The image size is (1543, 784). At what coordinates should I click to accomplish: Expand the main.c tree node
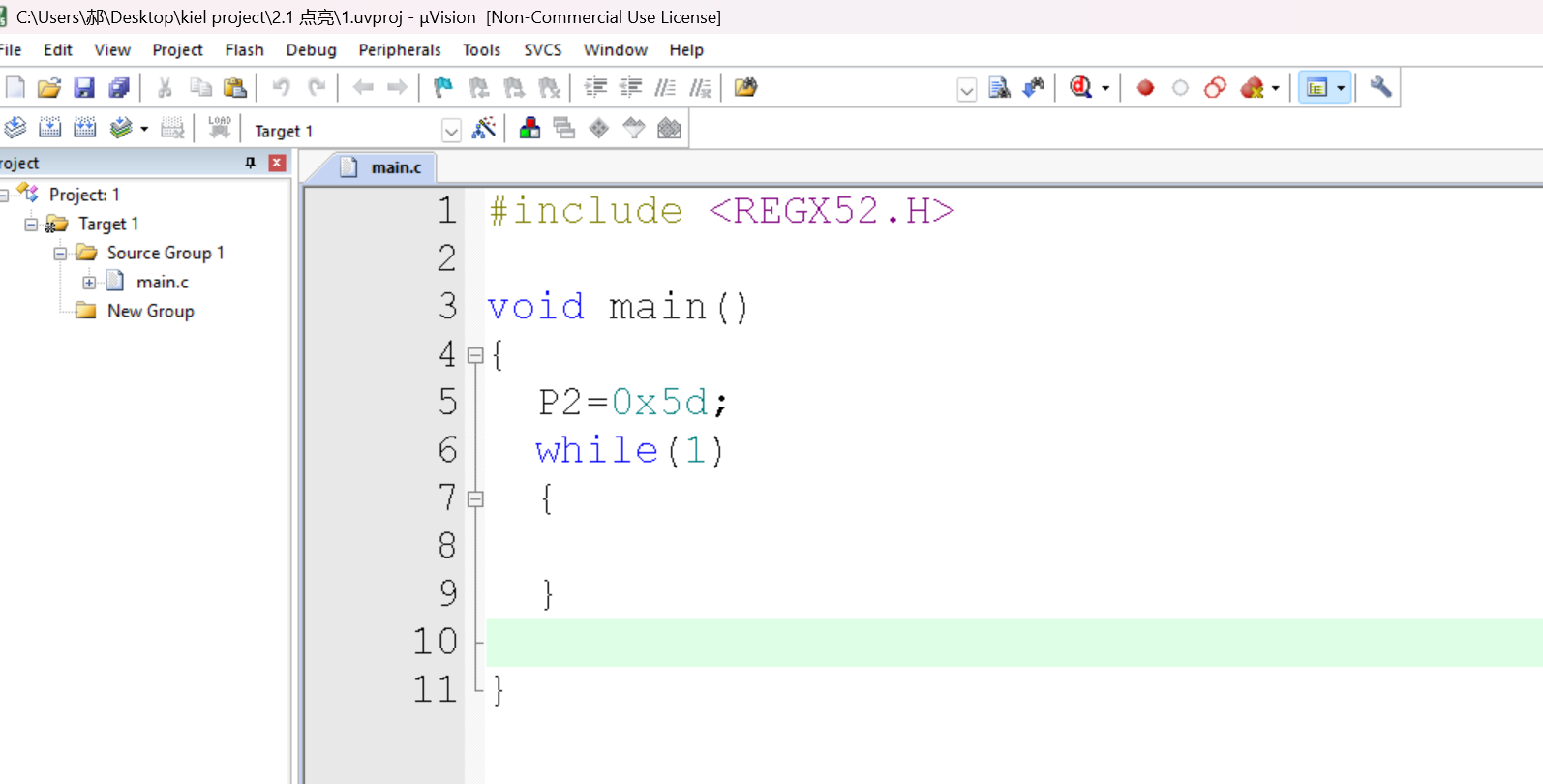pyautogui.click(x=89, y=283)
